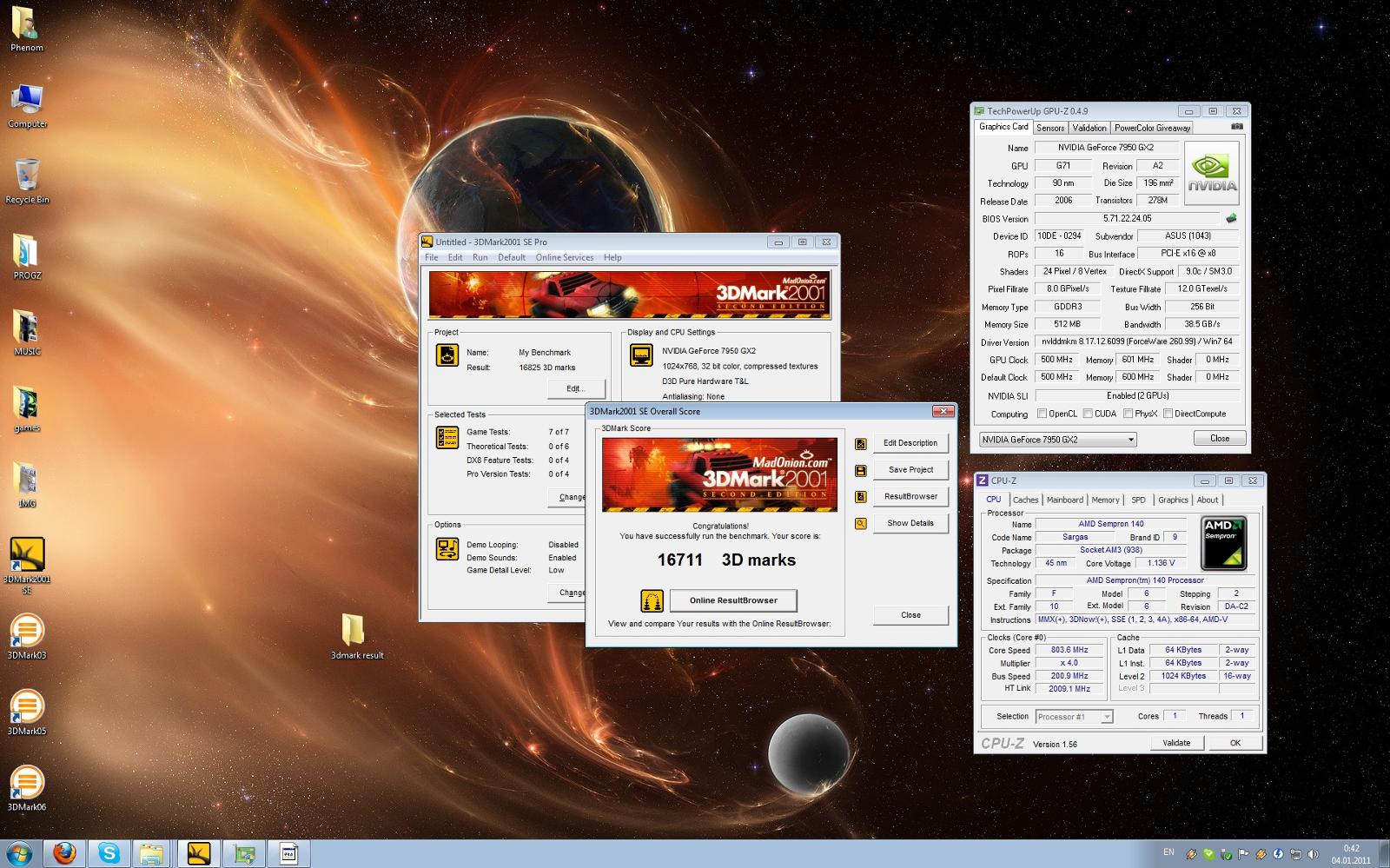This screenshot has width=1390, height=868.
Task: Click the ResultBrowser icon beside its button
Action: point(860,497)
